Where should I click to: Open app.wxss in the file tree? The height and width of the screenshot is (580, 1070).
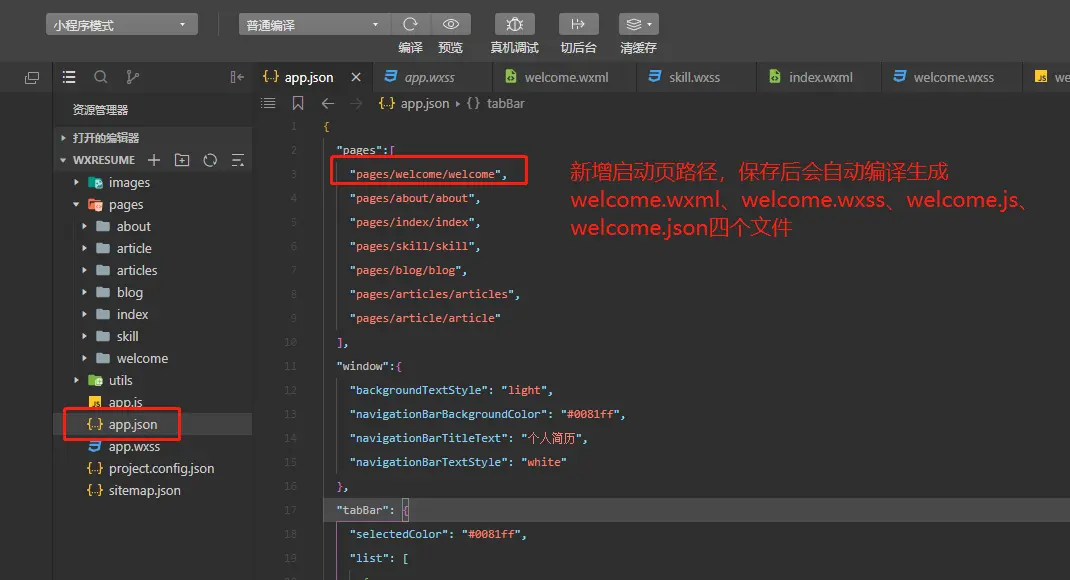[153, 446]
